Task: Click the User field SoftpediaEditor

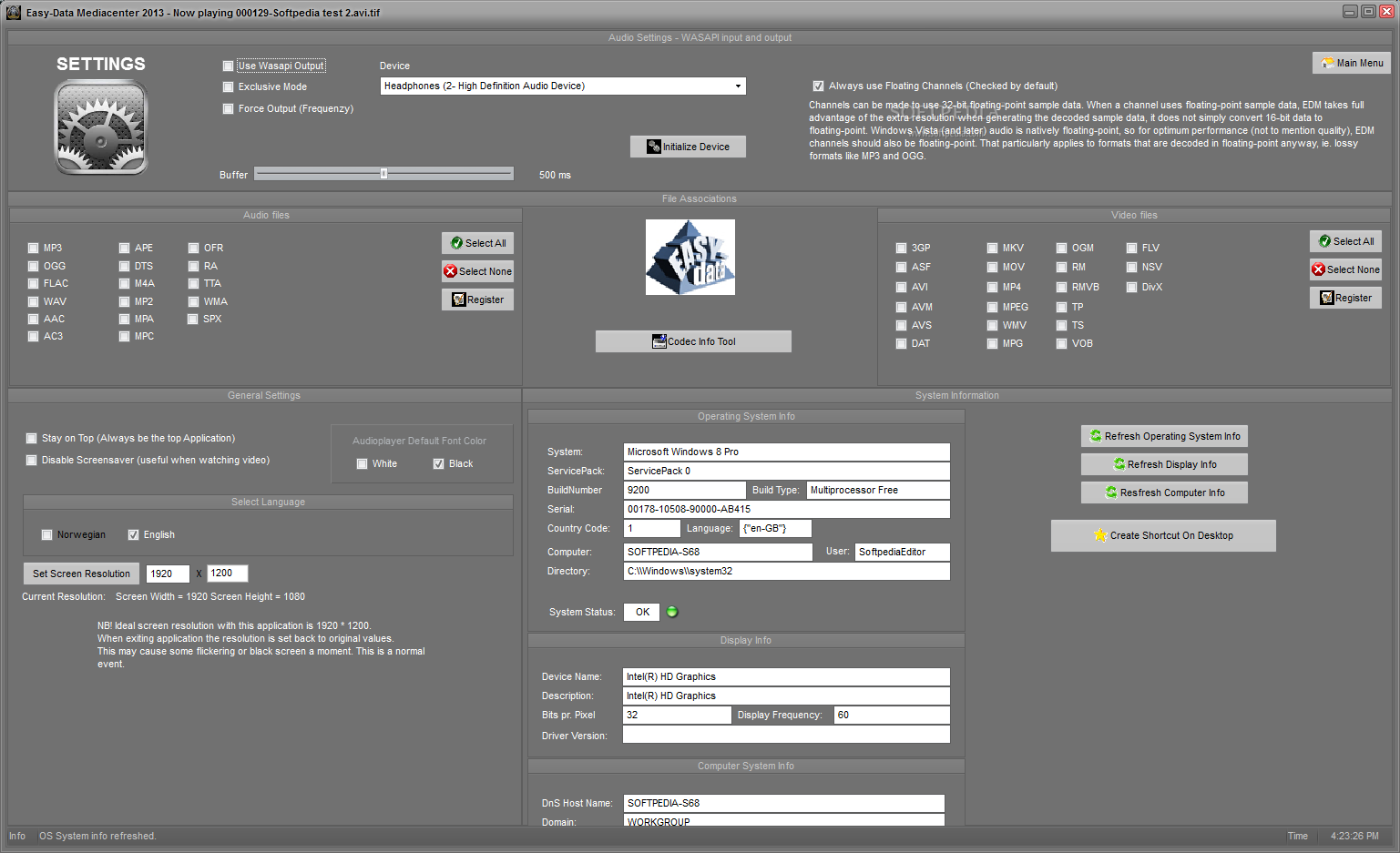Action: 903,552
